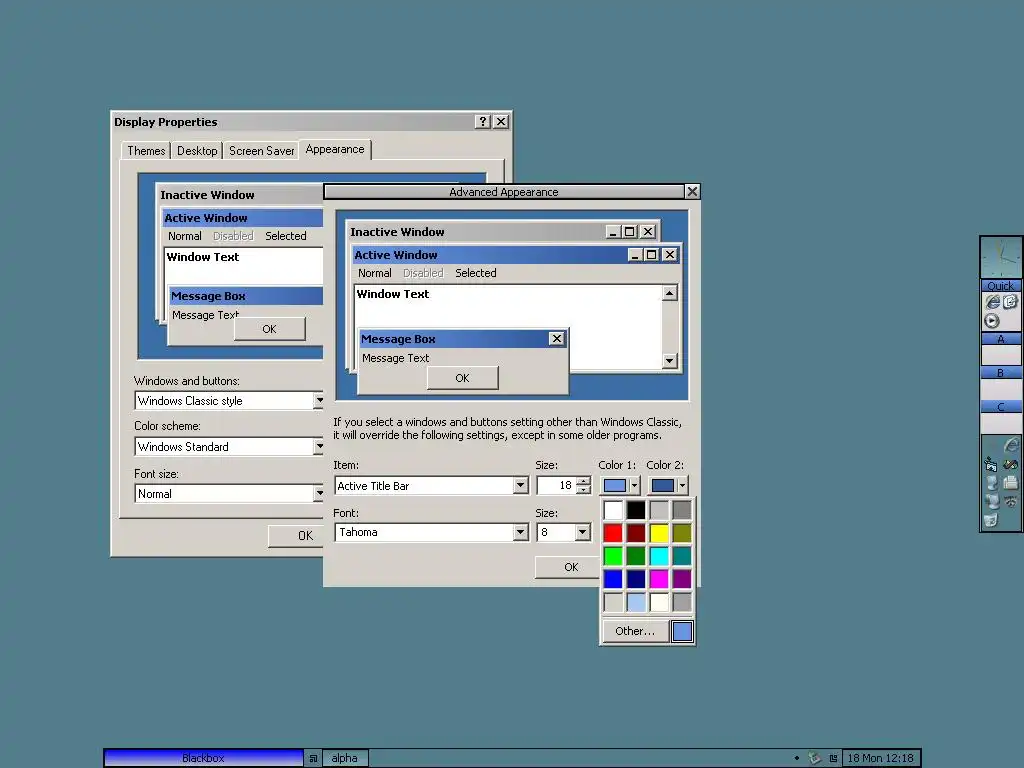Pick the black swatch in the palette
Screen dimensions: 1024x768
click(636, 510)
